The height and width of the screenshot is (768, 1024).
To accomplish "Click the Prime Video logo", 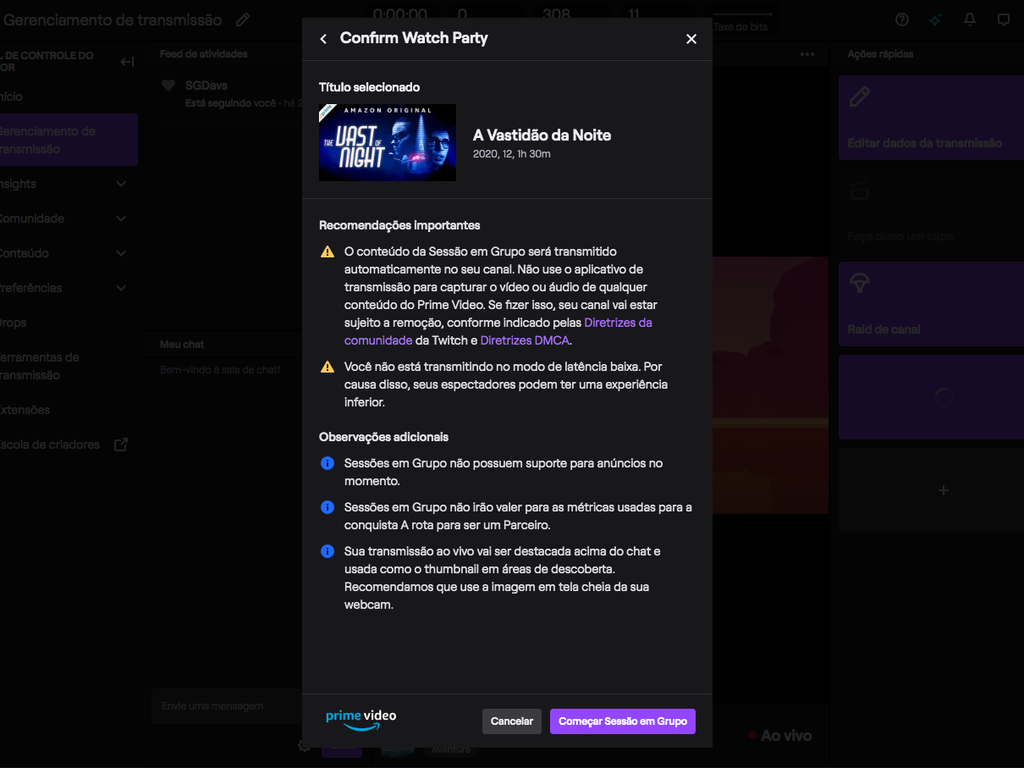I will [361, 720].
